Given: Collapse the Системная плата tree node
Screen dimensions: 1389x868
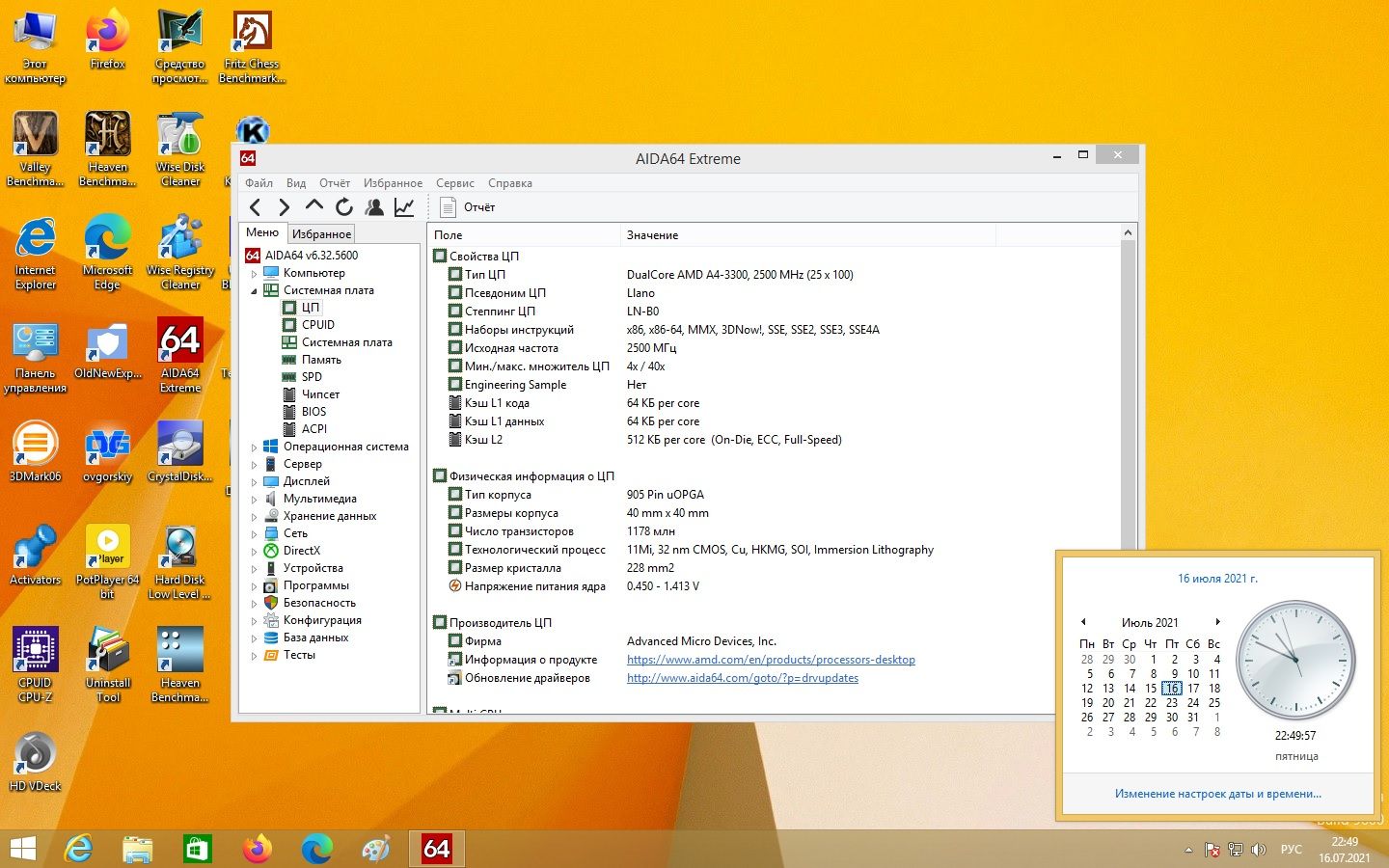Looking at the screenshot, I should [255, 291].
